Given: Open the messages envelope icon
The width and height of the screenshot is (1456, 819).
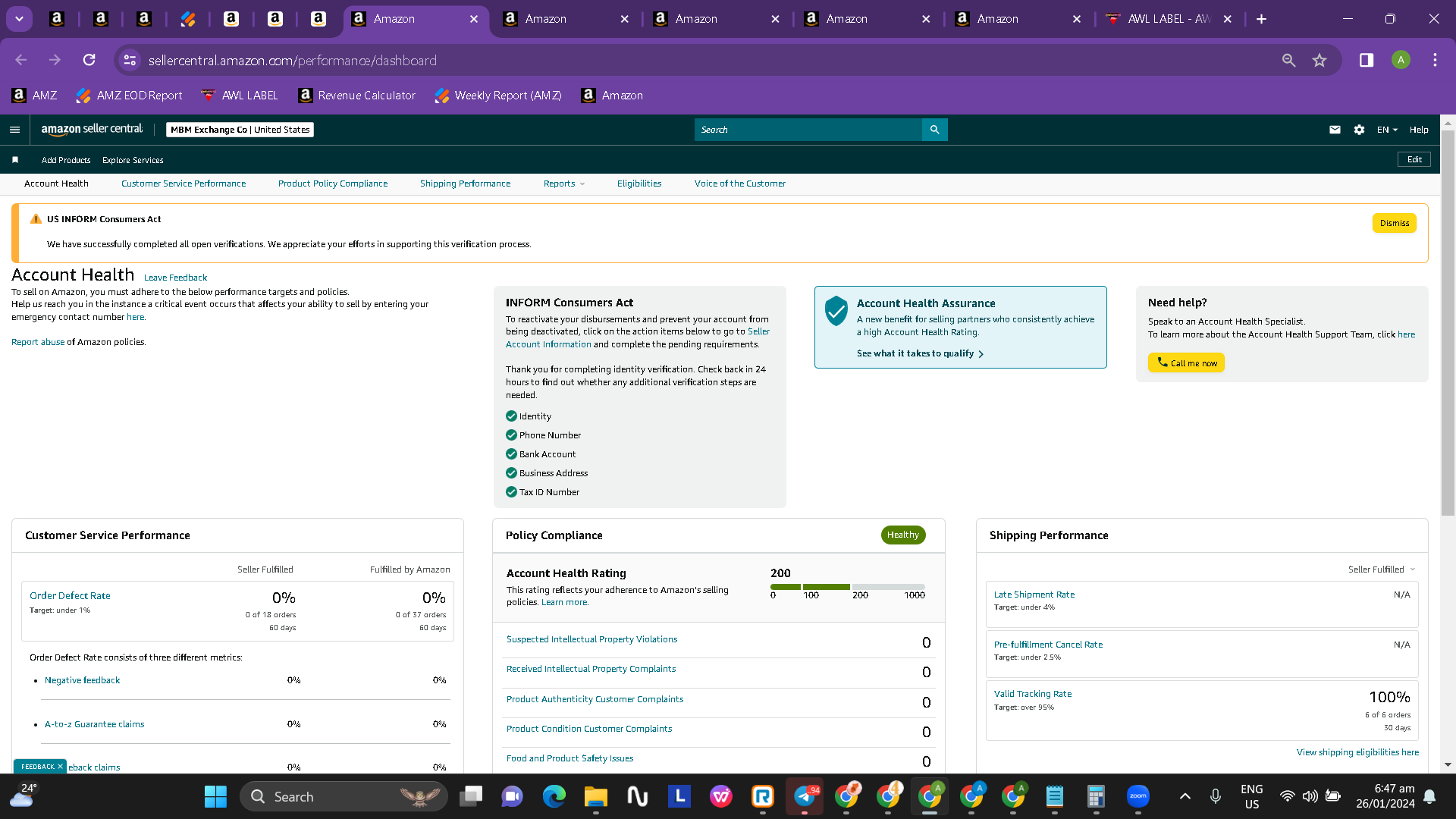Looking at the screenshot, I should pos(1335,130).
